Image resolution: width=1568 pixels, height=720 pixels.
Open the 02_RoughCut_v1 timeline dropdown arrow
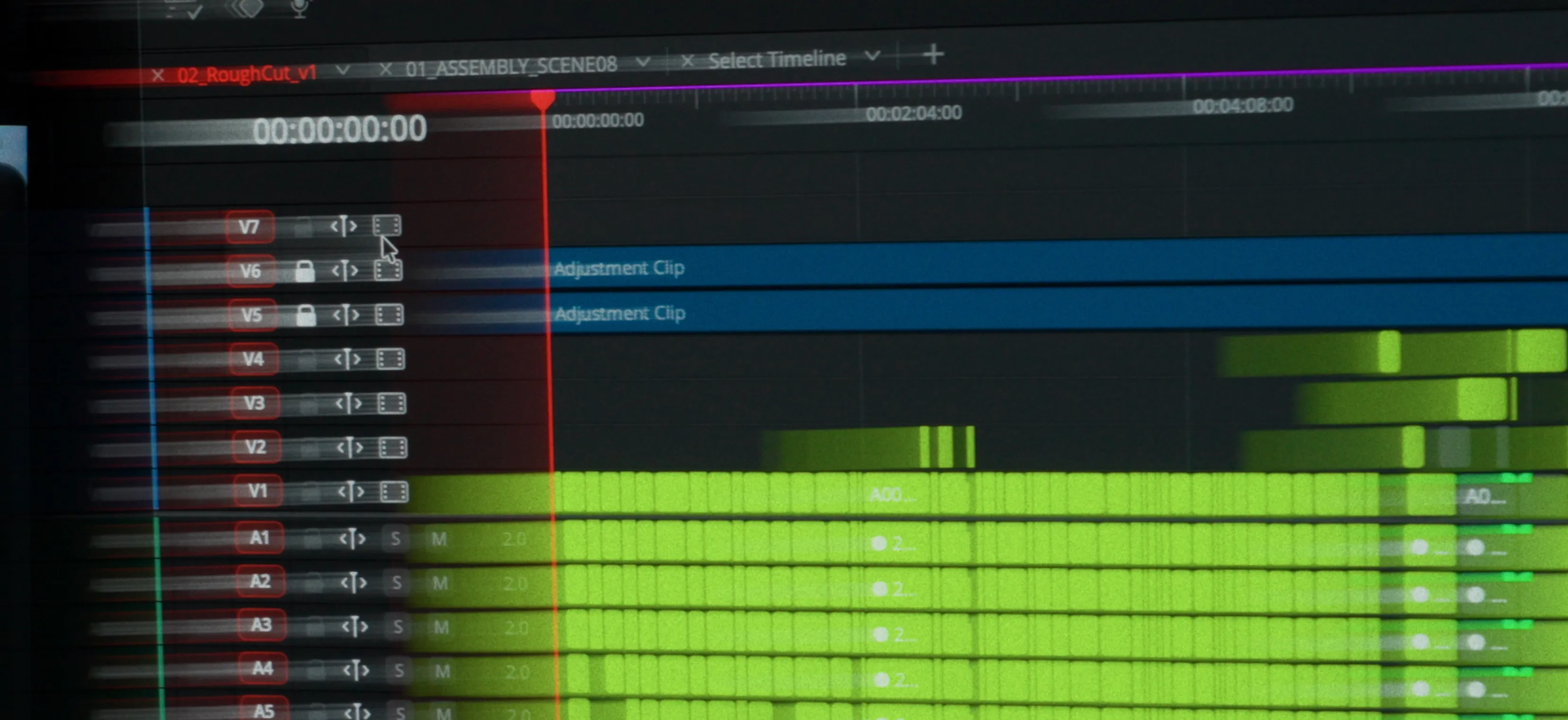pyautogui.click(x=343, y=71)
